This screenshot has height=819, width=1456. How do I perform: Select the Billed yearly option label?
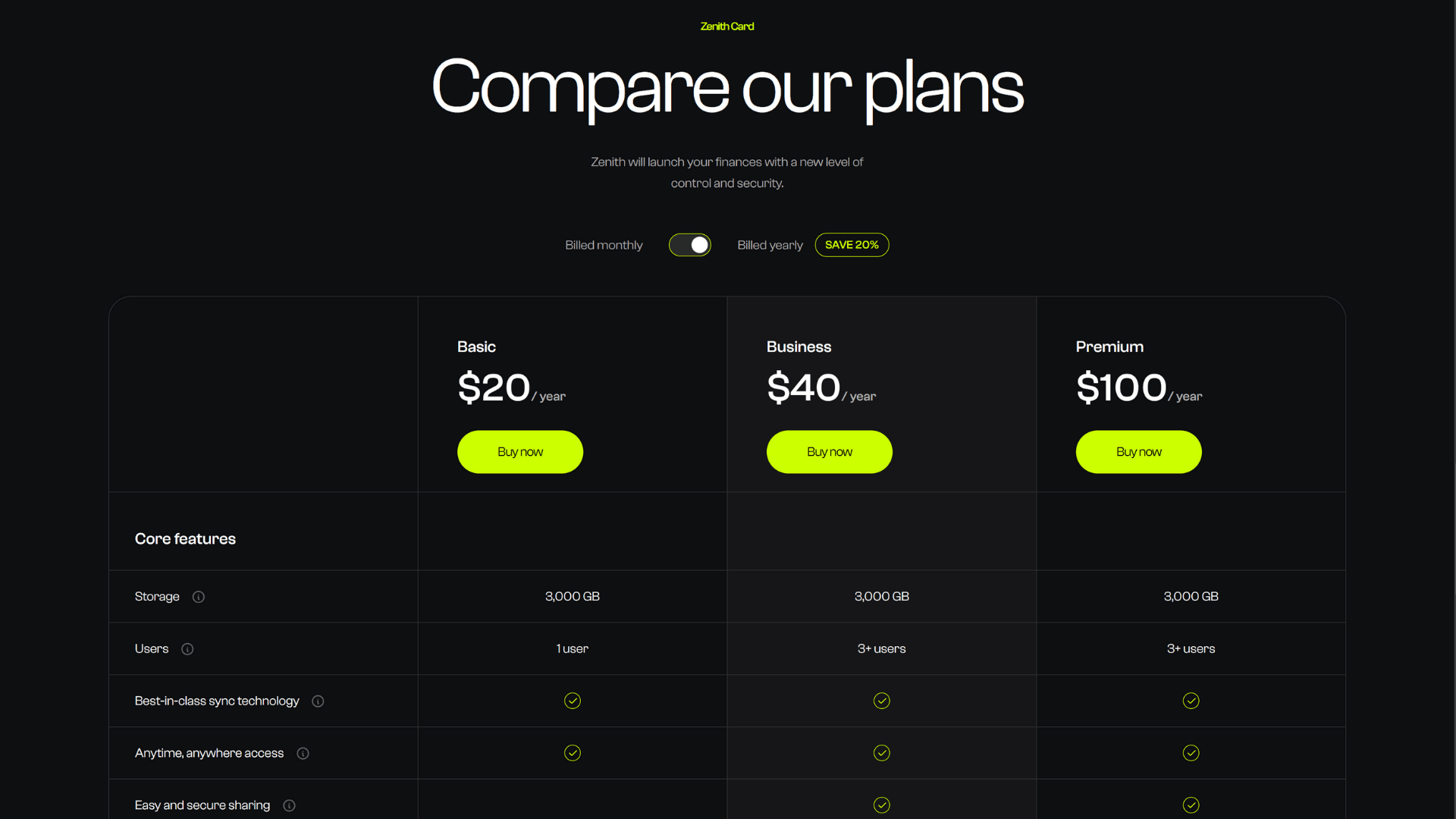point(770,245)
